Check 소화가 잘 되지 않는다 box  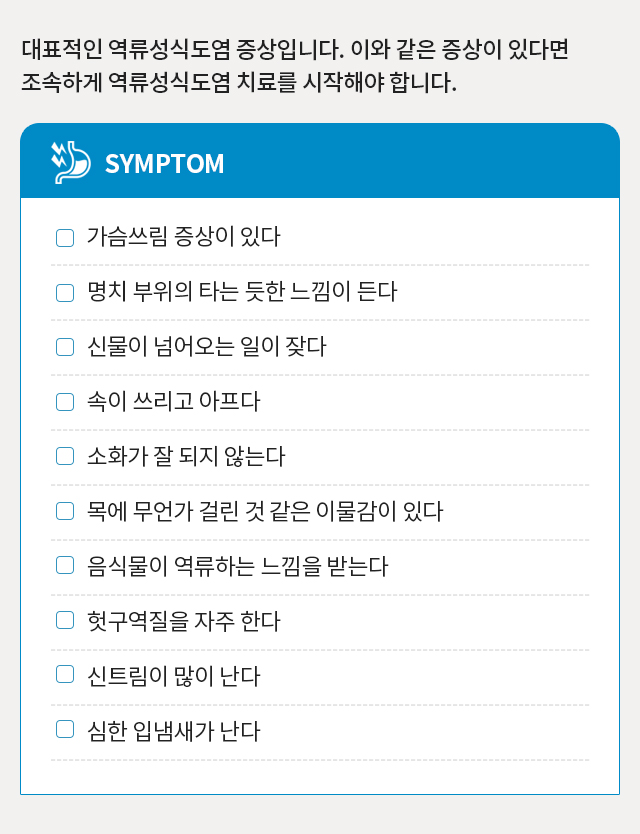pos(65,458)
